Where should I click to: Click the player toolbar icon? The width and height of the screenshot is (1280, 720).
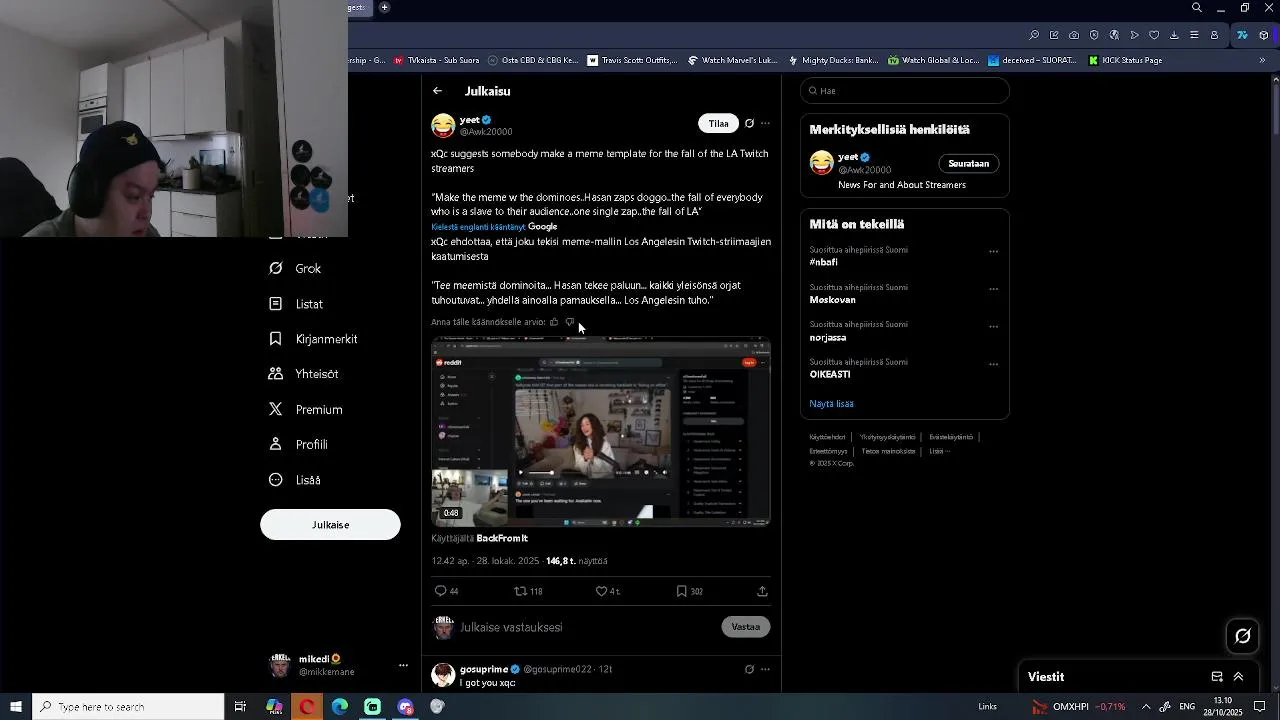click(x=1134, y=35)
